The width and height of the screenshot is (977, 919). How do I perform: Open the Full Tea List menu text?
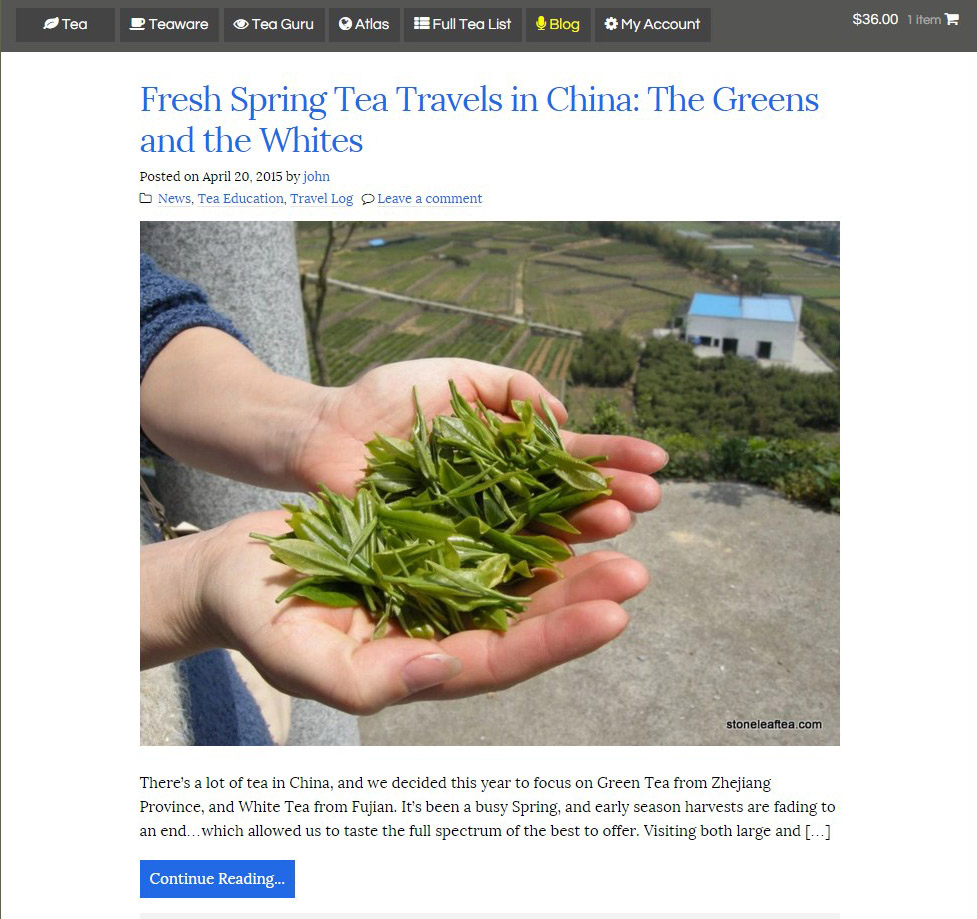click(x=472, y=24)
